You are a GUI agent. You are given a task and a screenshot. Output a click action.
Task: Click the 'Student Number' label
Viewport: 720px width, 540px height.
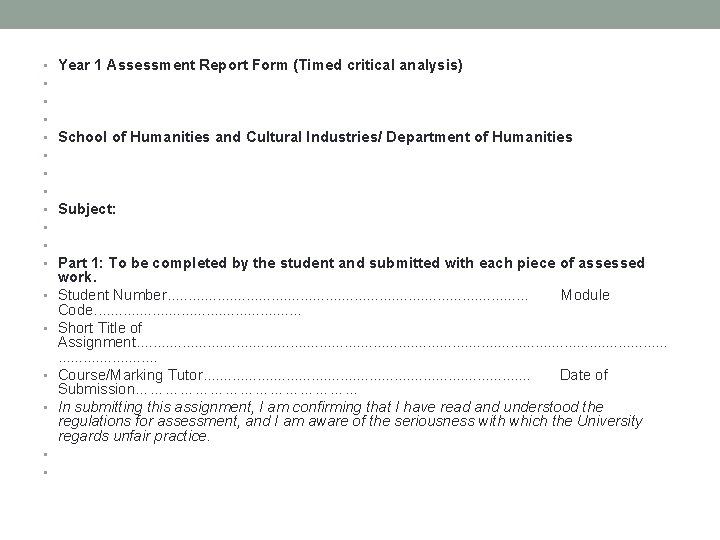coord(112,294)
